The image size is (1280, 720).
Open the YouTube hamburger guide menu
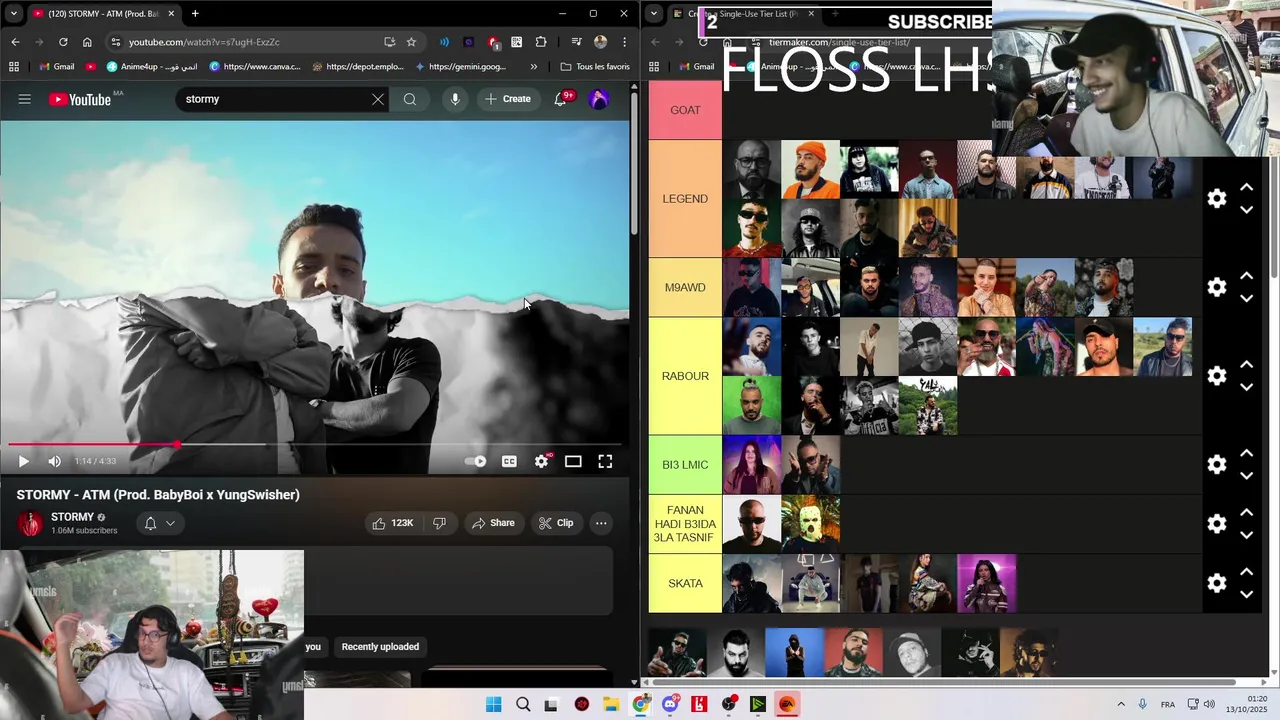pyautogui.click(x=25, y=99)
